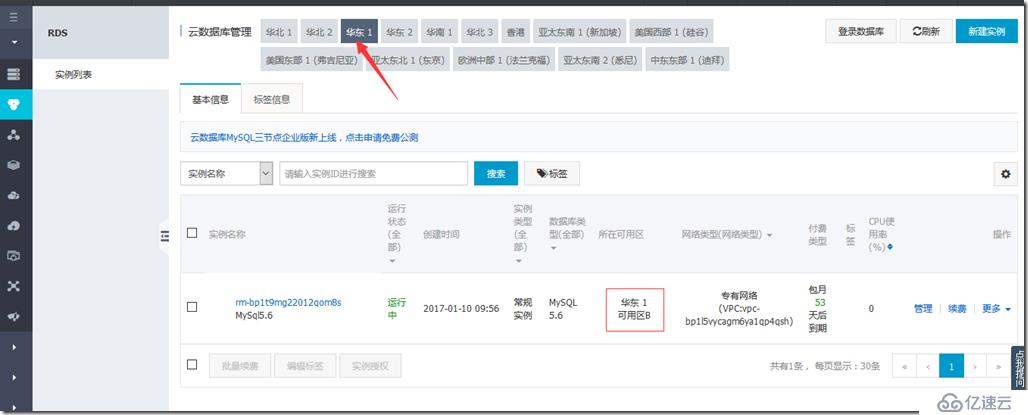The height and width of the screenshot is (415, 1028).
Task: Open the 数据库类型 column filter dropdown
Action: click(x=553, y=248)
